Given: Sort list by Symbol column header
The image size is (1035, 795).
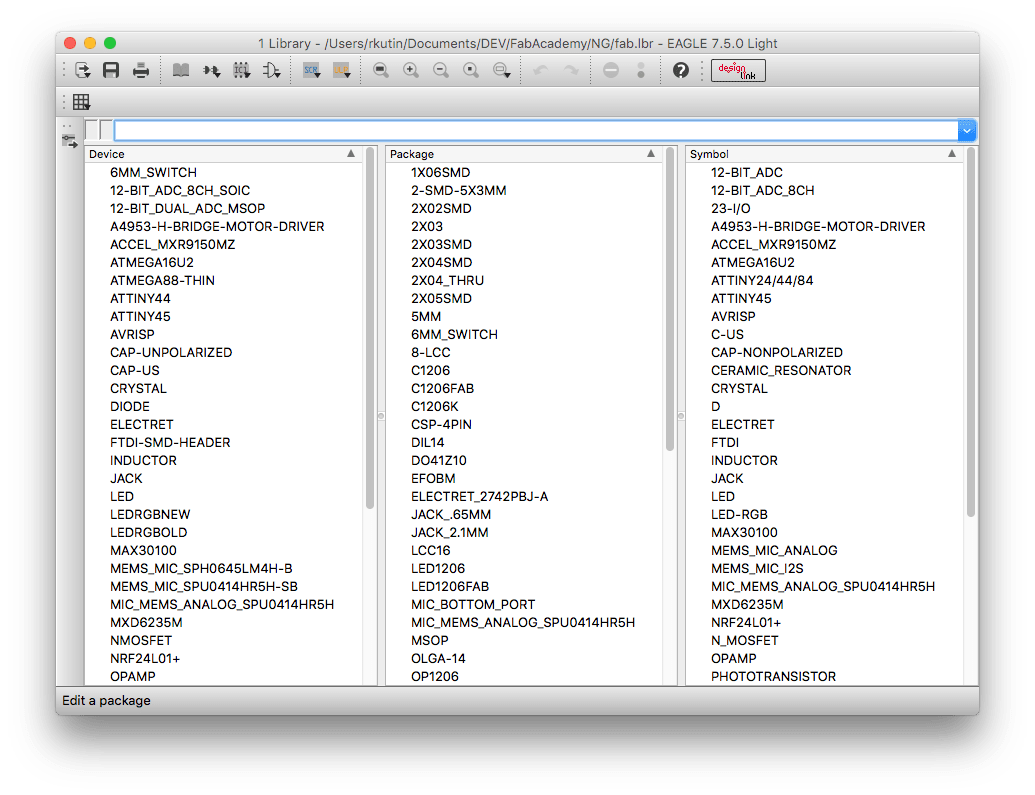Looking at the screenshot, I should [x=824, y=154].
